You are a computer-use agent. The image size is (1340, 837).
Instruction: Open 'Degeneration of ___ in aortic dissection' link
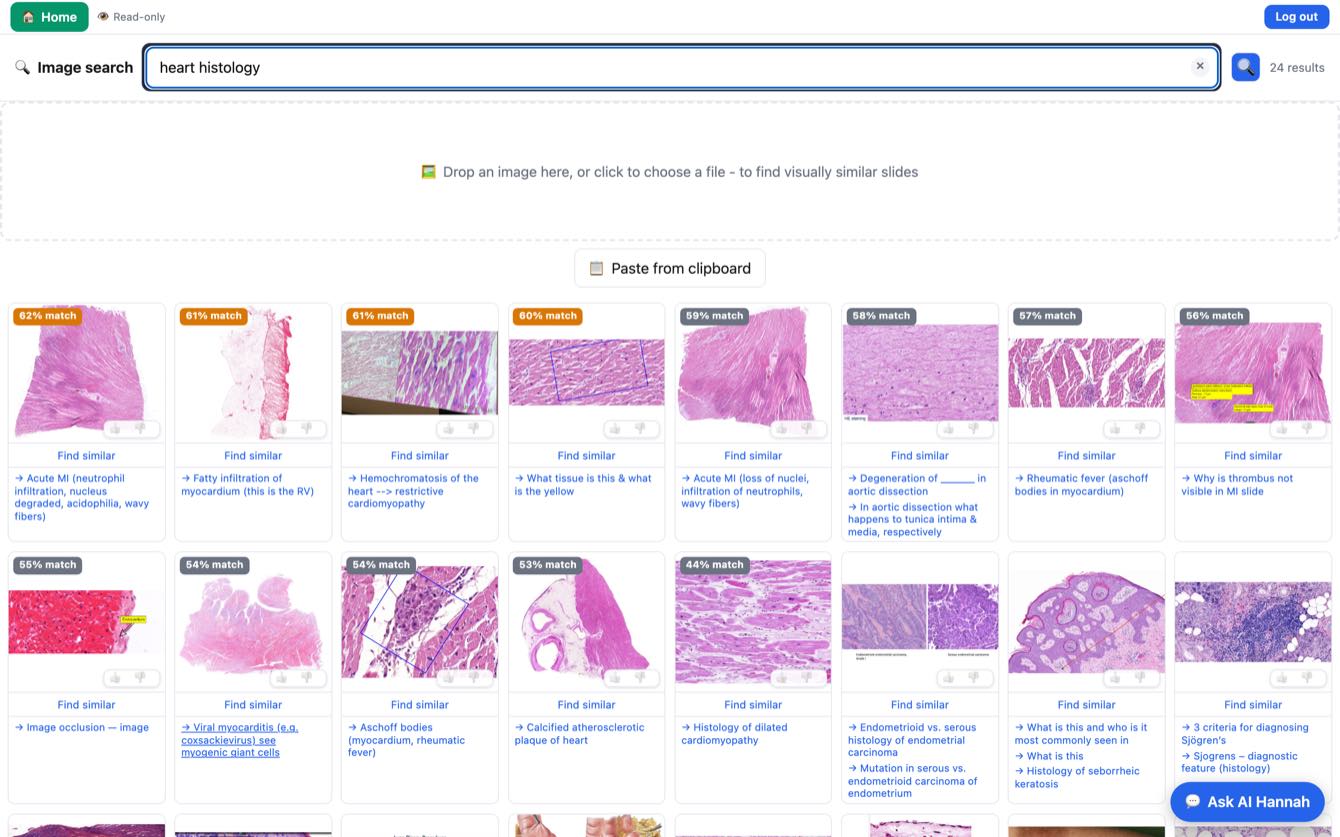coord(917,485)
